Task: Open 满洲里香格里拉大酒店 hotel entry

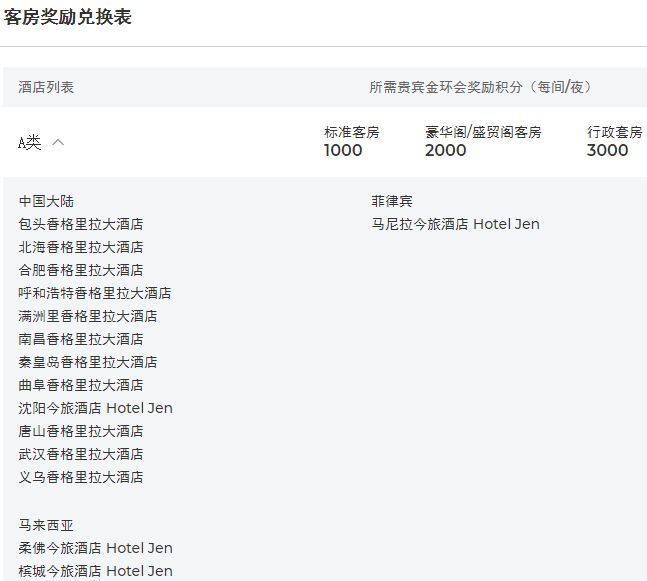Action: [88, 316]
